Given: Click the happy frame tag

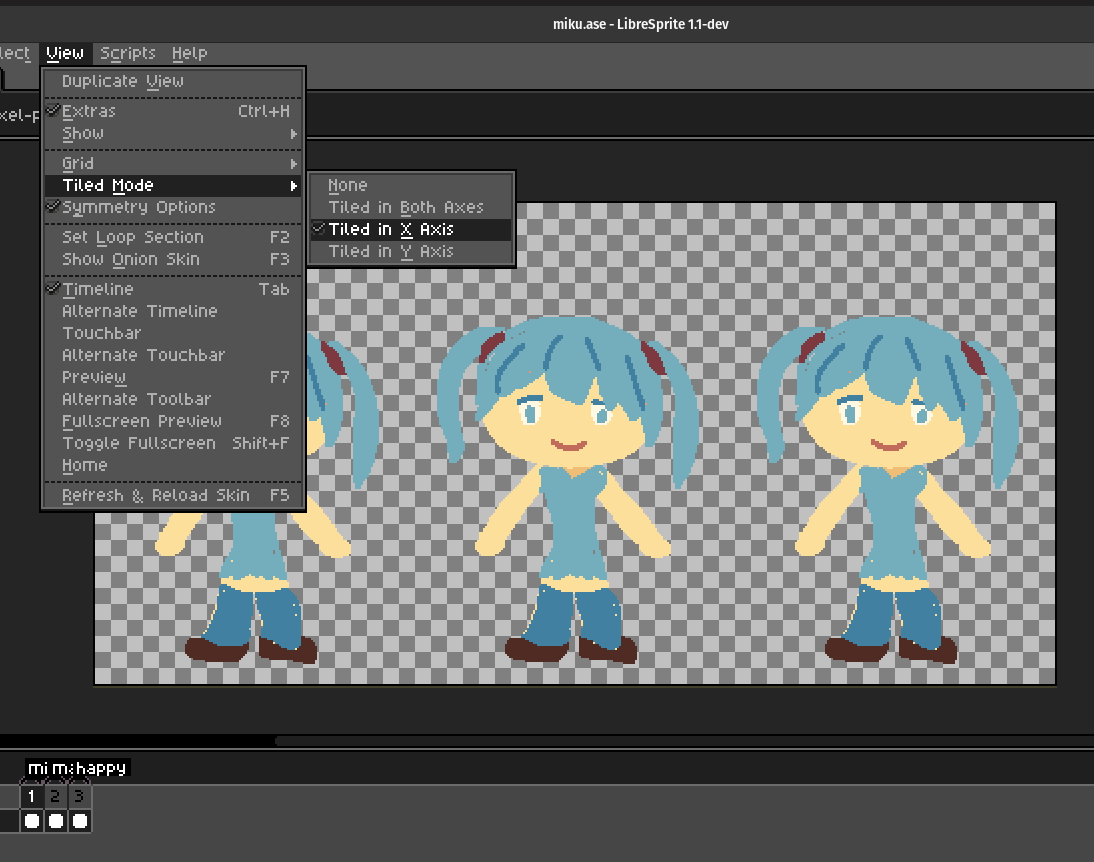Looking at the screenshot, I should (101, 768).
